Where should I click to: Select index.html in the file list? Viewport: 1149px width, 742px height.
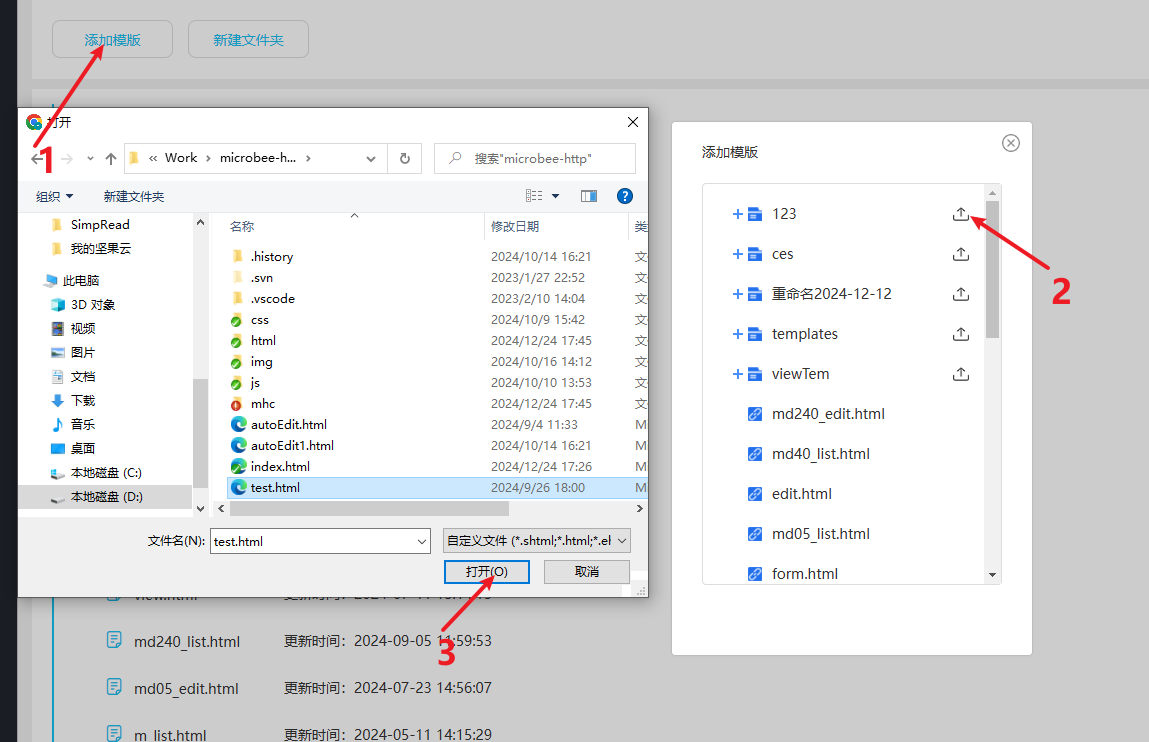pyautogui.click(x=280, y=466)
